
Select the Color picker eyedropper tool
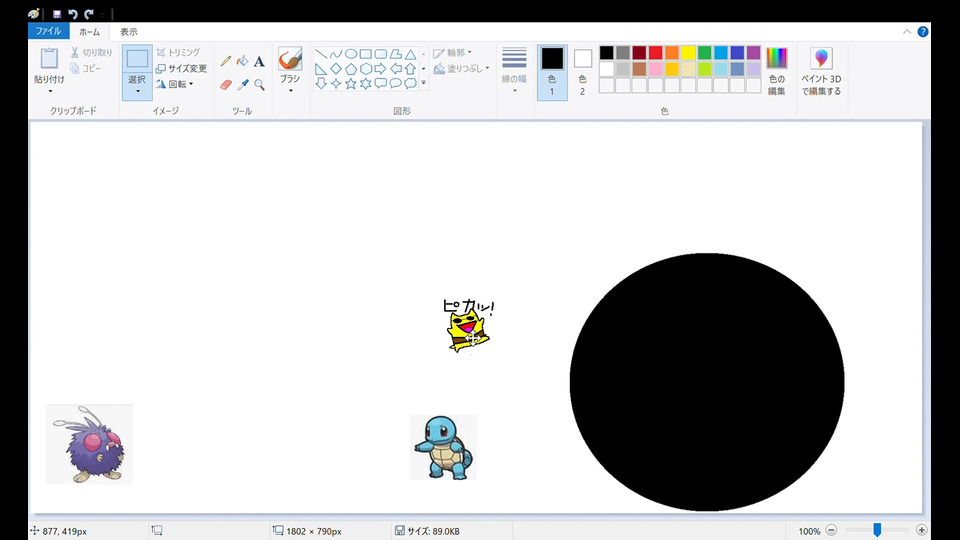click(x=242, y=84)
